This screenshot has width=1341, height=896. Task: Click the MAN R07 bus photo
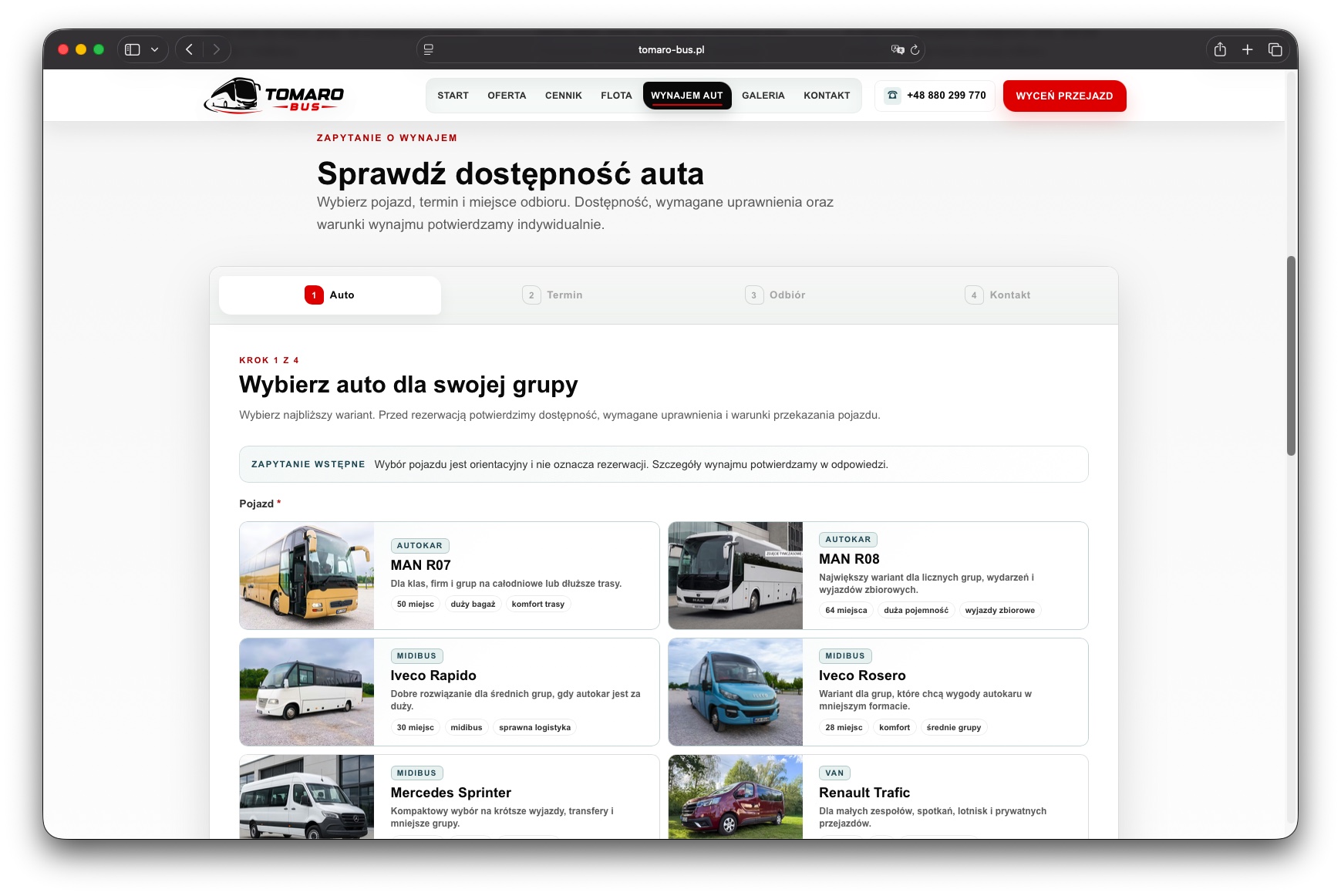click(x=307, y=576)
